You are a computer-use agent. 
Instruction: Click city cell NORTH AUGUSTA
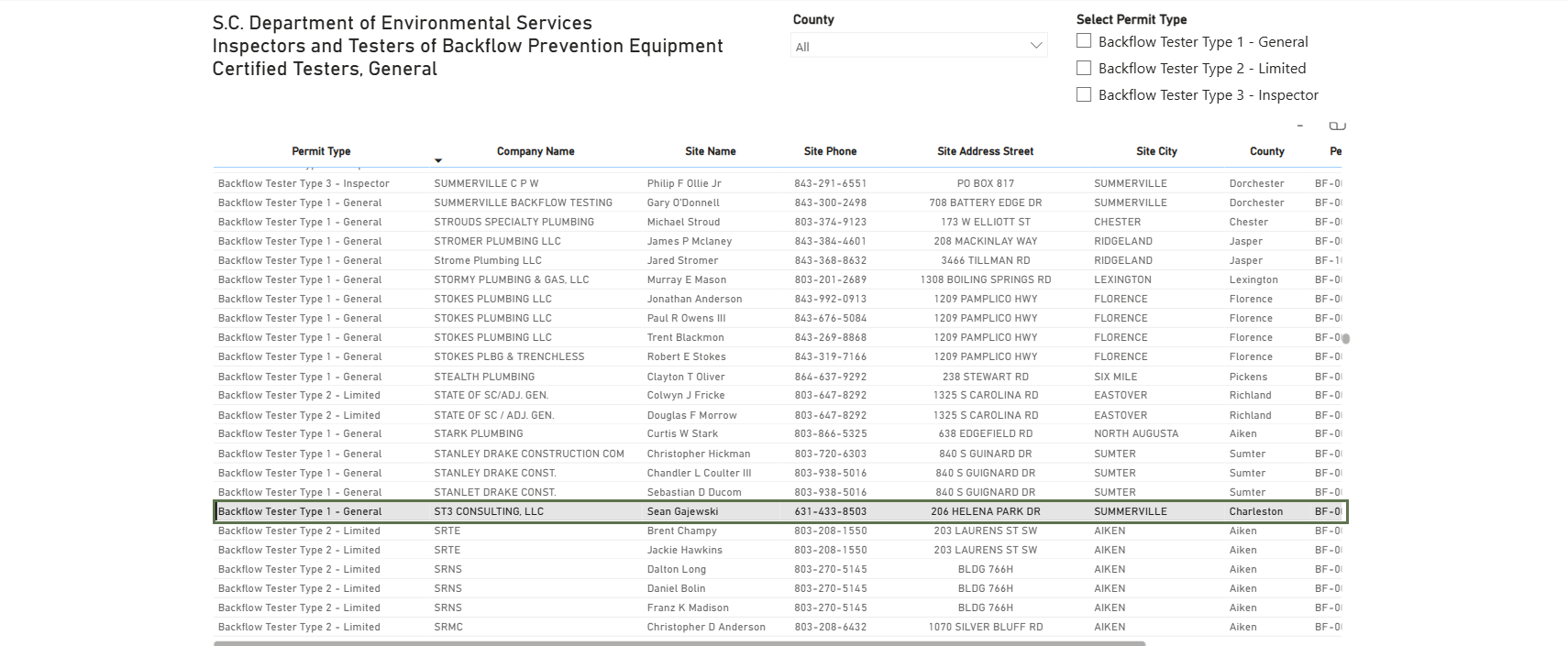pos(1136,433)
